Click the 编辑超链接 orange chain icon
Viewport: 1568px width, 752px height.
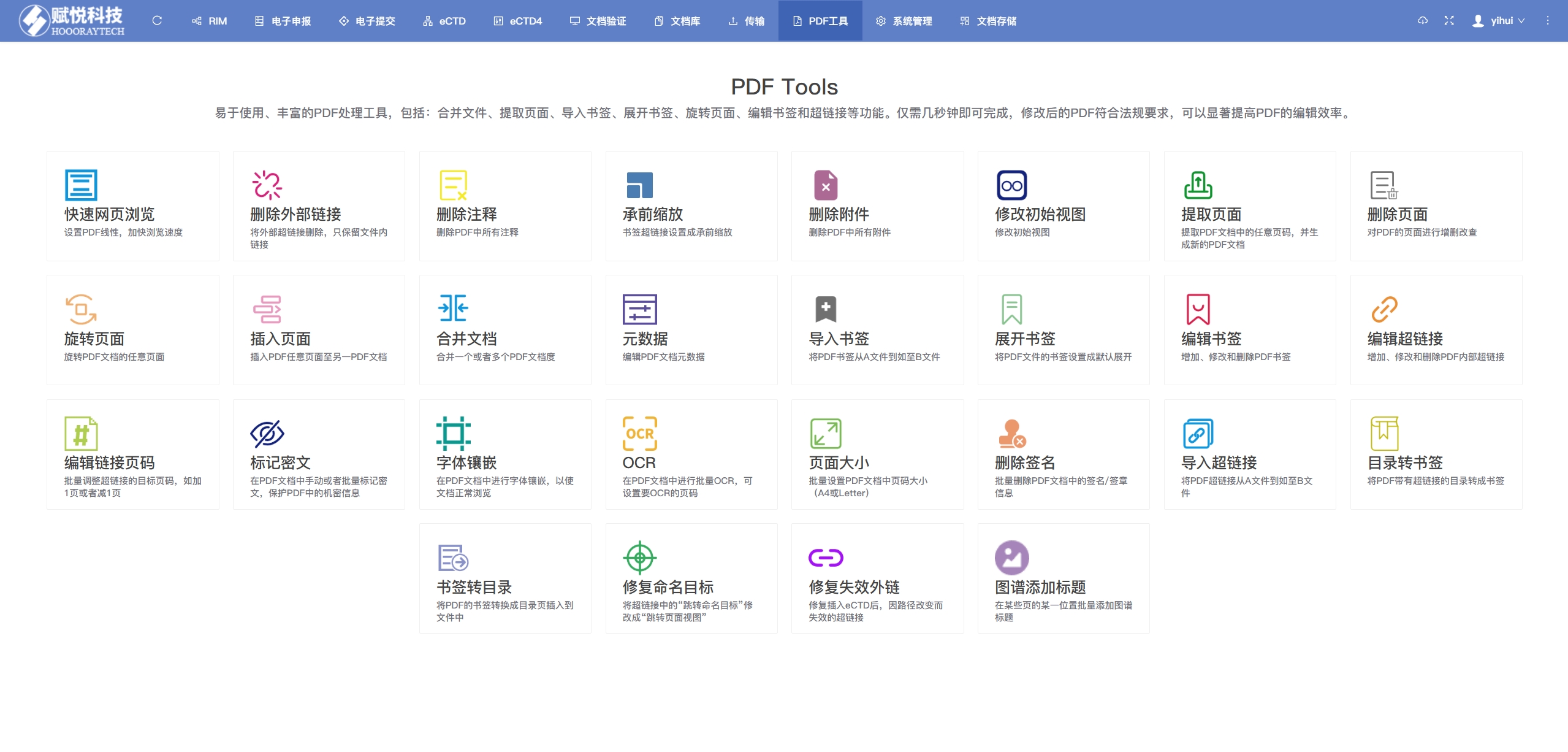pos(1384,309)
